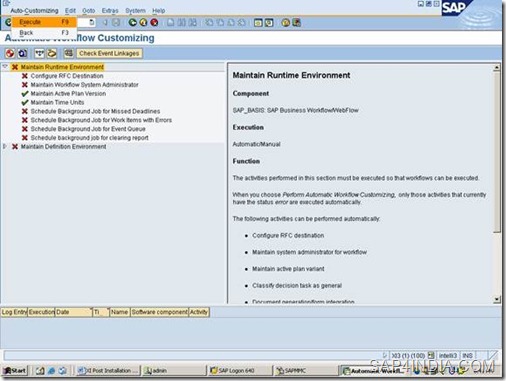Select Schedule background job for clearing report

tap(90, 138)
